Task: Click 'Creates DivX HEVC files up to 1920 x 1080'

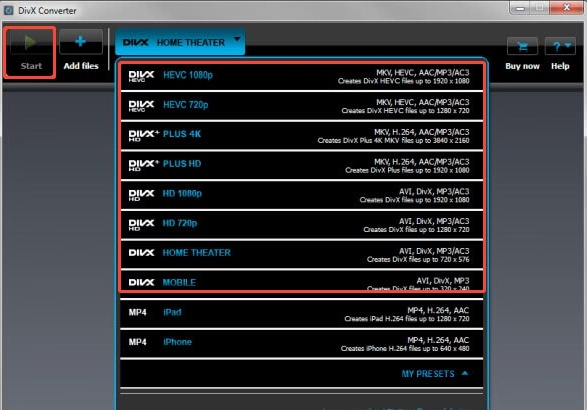Action: pyautogui.click(x=403, y=81)
